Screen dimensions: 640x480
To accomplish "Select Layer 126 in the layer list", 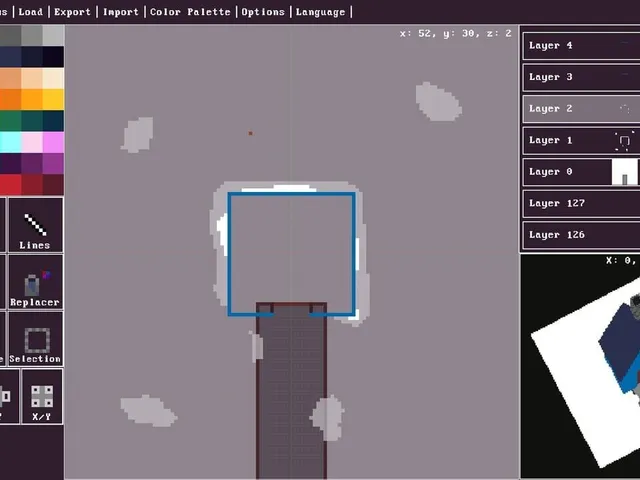I will 581,235.
